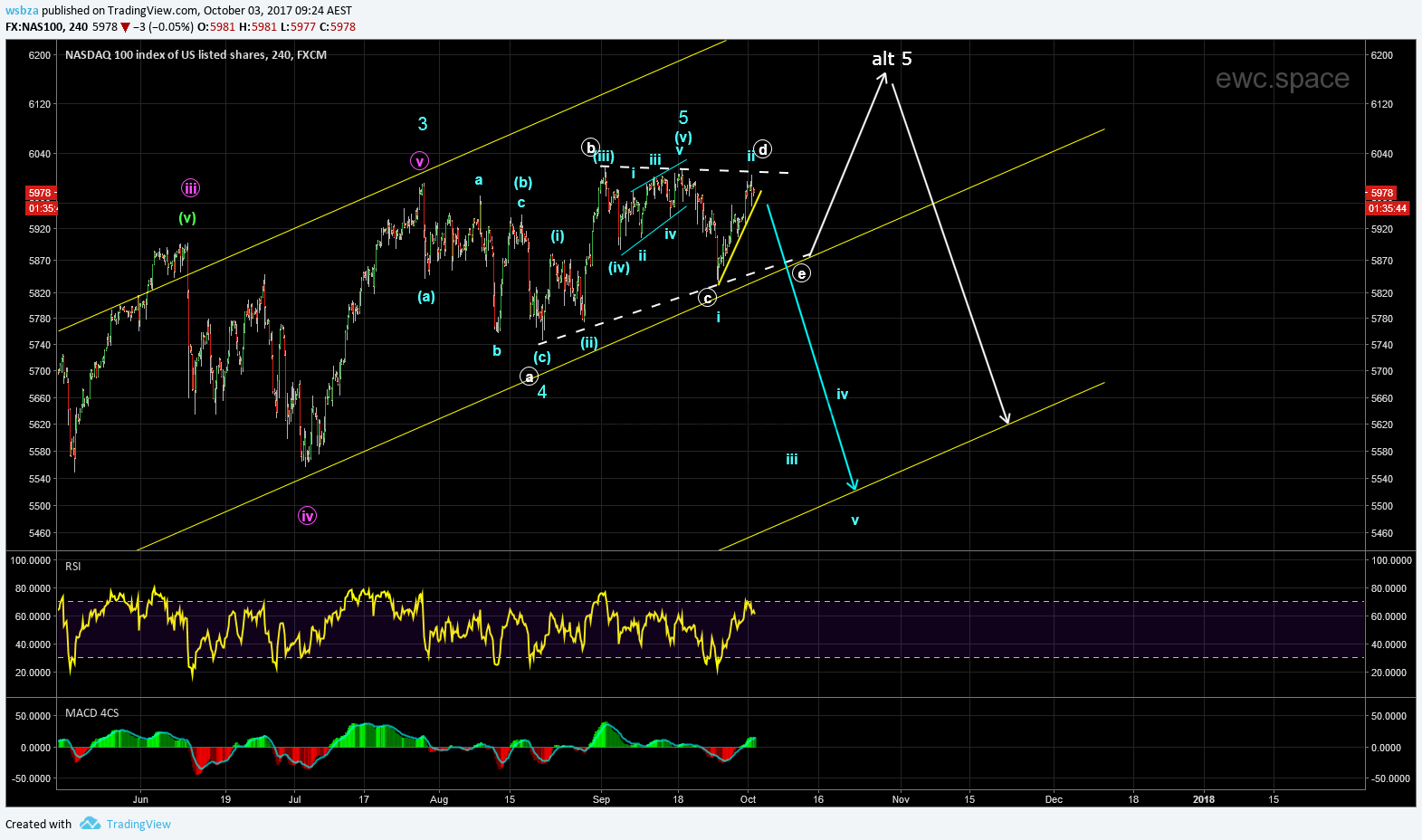Click the '2018' label on the time axis
This screenshot has height=840, width=1422.
[1204, 799]
